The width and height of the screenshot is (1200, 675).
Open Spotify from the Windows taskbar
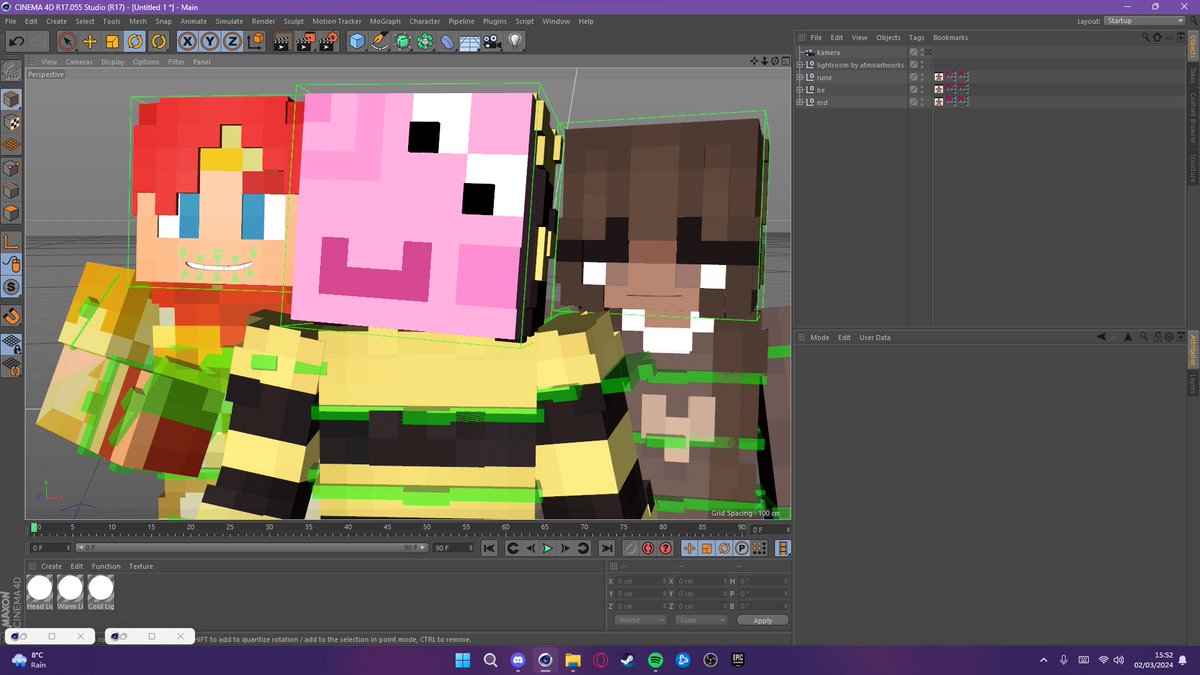[655, 660]
